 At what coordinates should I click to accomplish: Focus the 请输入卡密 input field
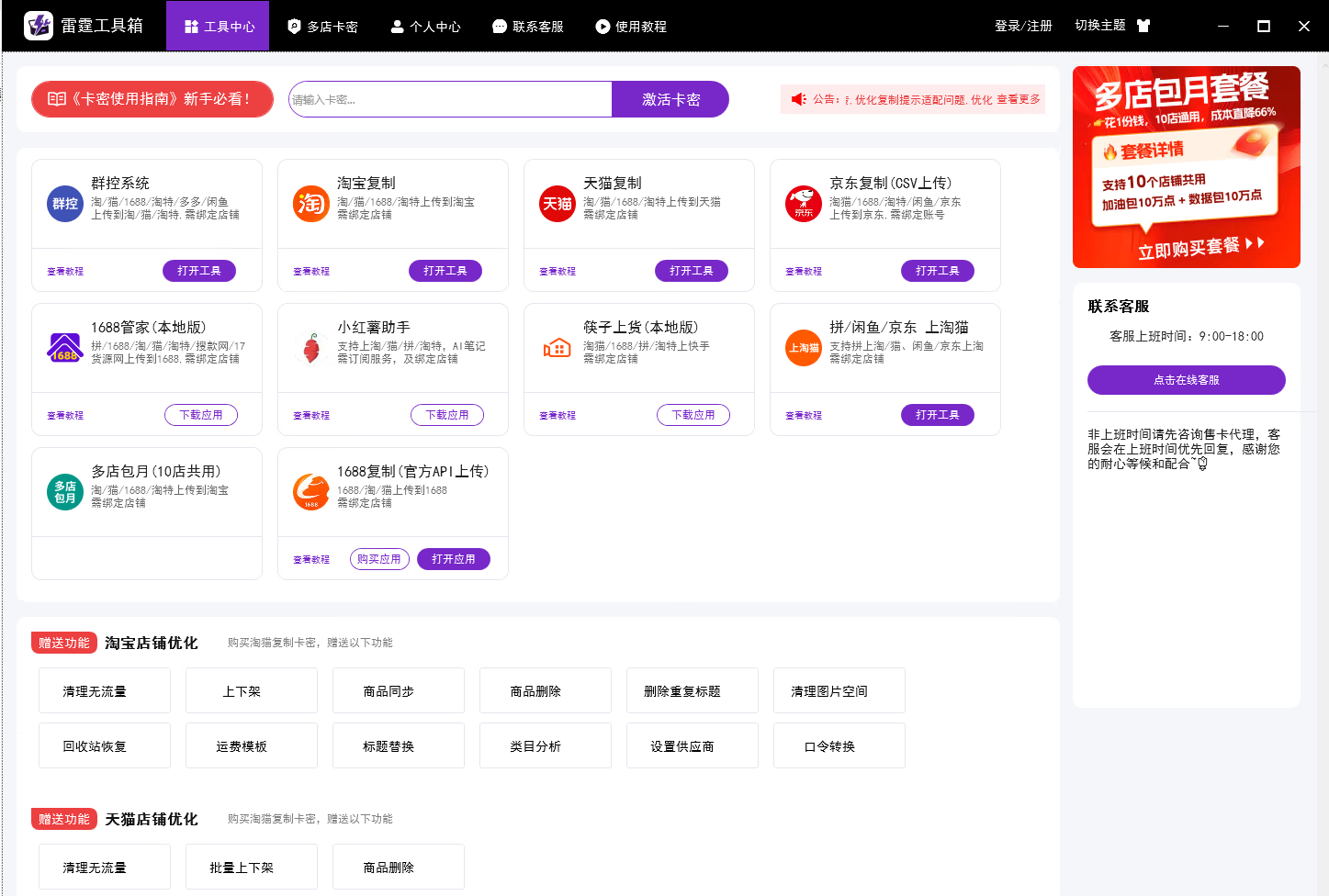pyautogui.click(x=450, y=99)
